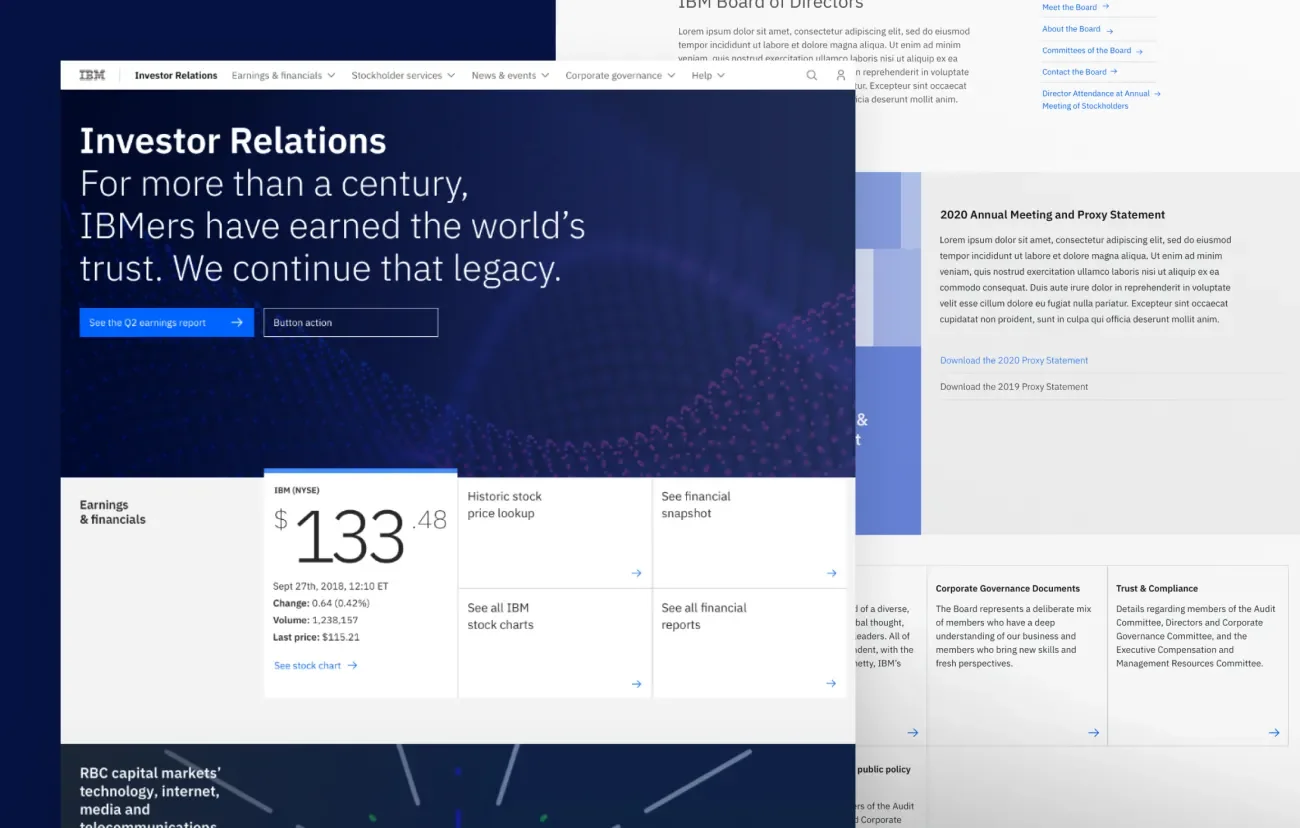The height and width of the screenshot is (828, 1300).
Task: Click the arrow next to Meet the Board
Action: (x=1105, y=7)
